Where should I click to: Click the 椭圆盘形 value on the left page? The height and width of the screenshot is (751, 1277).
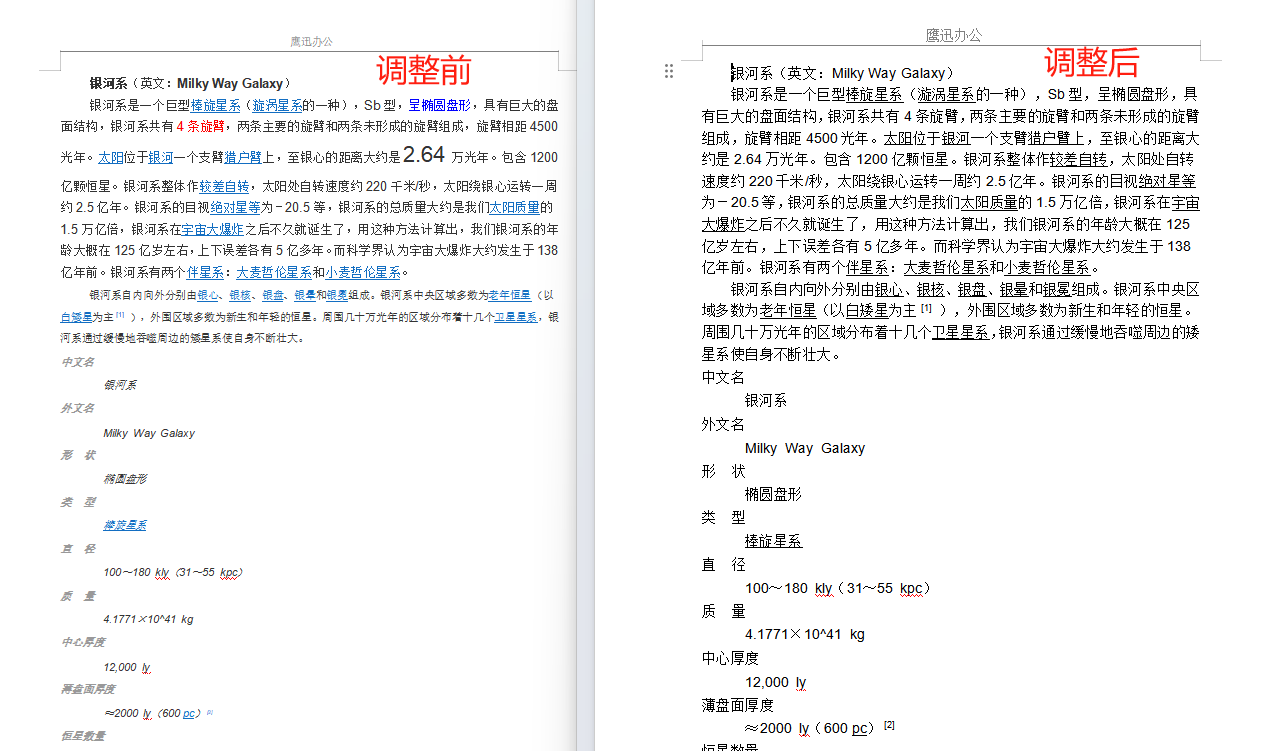(x=125, y=479)
